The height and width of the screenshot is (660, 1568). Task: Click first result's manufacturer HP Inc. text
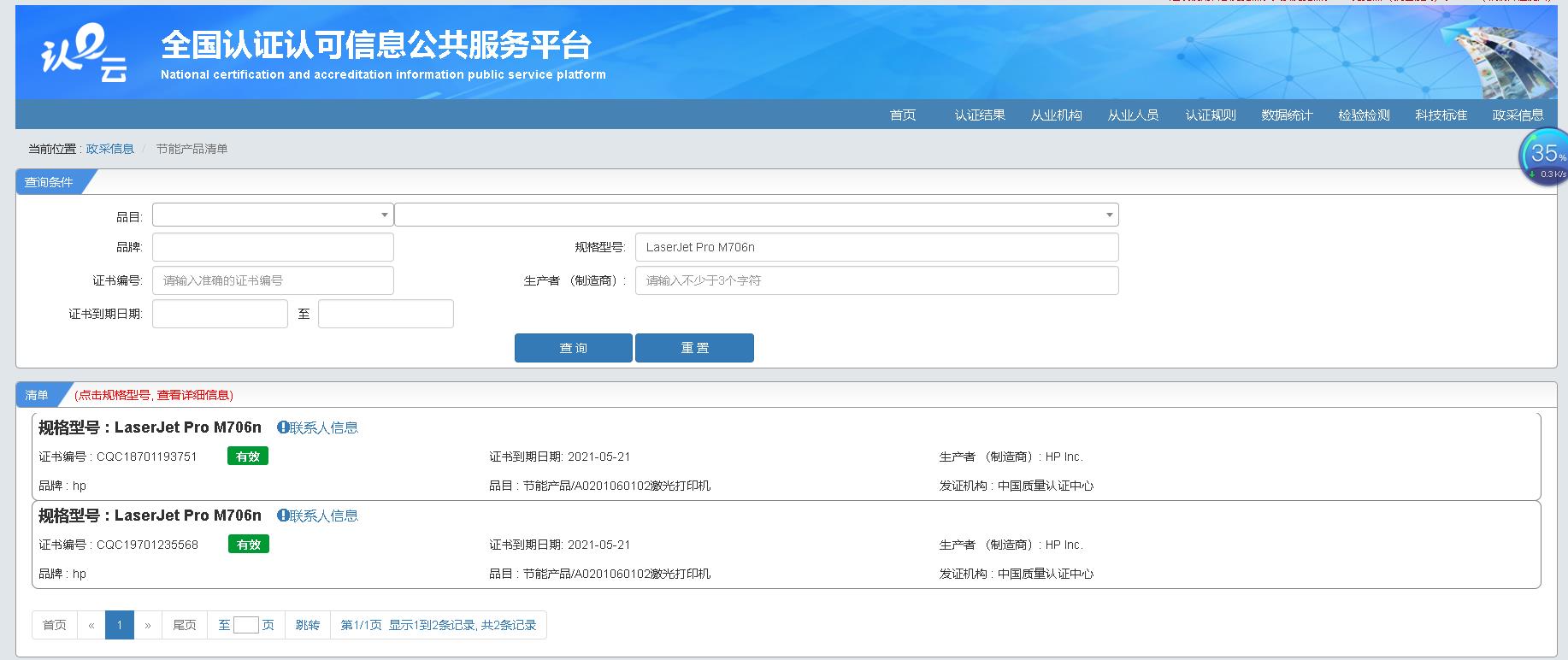(1064, 457)
